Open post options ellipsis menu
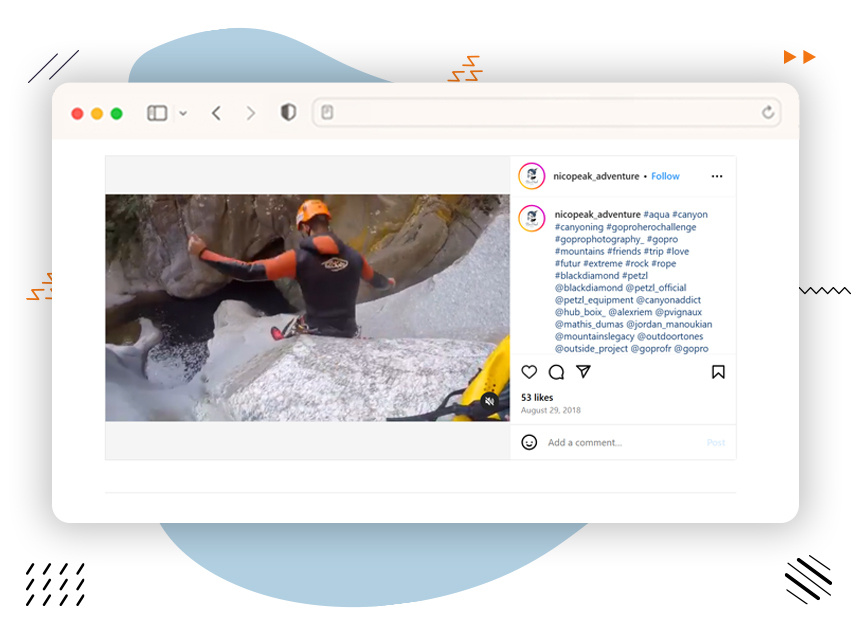Viewport: 860px width, 628px height. pos(717,176)
